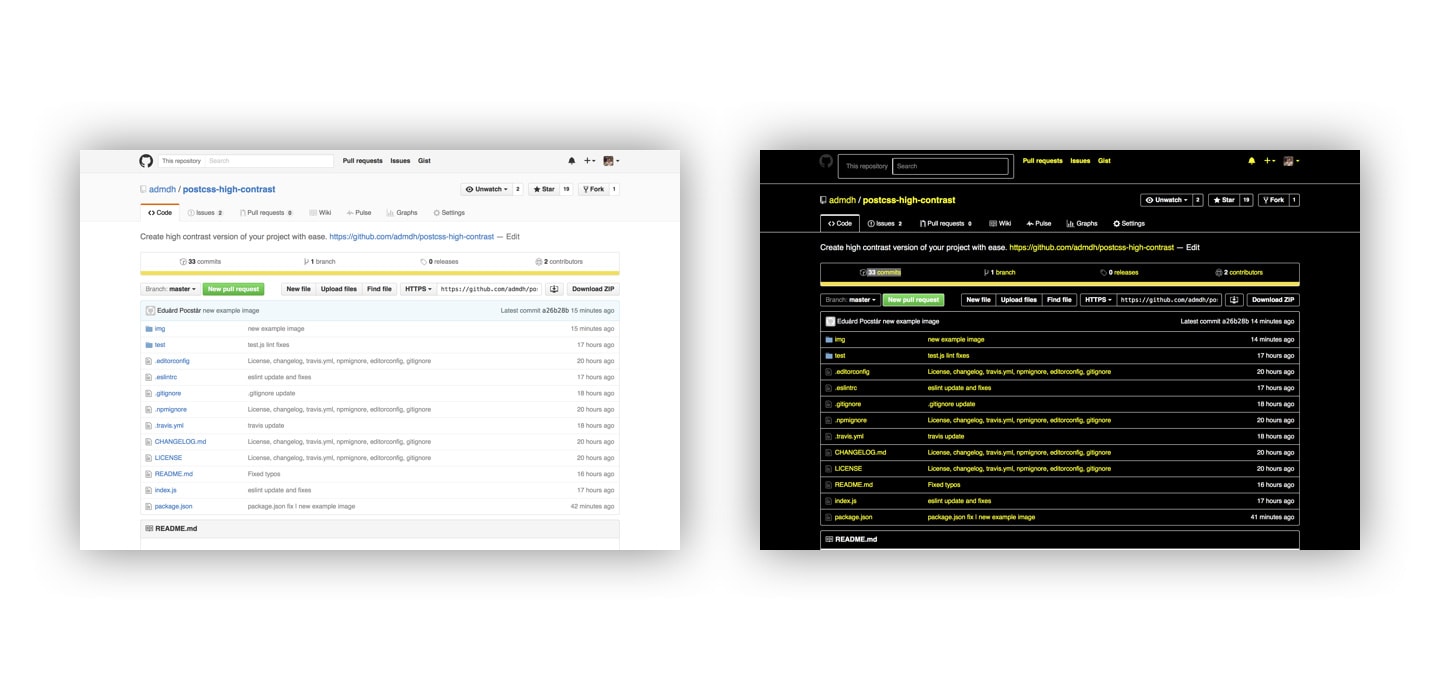Open the Graphs tab in the dark screenshot
This screenshot has height=700, width=1440.
pos(1082,224)
